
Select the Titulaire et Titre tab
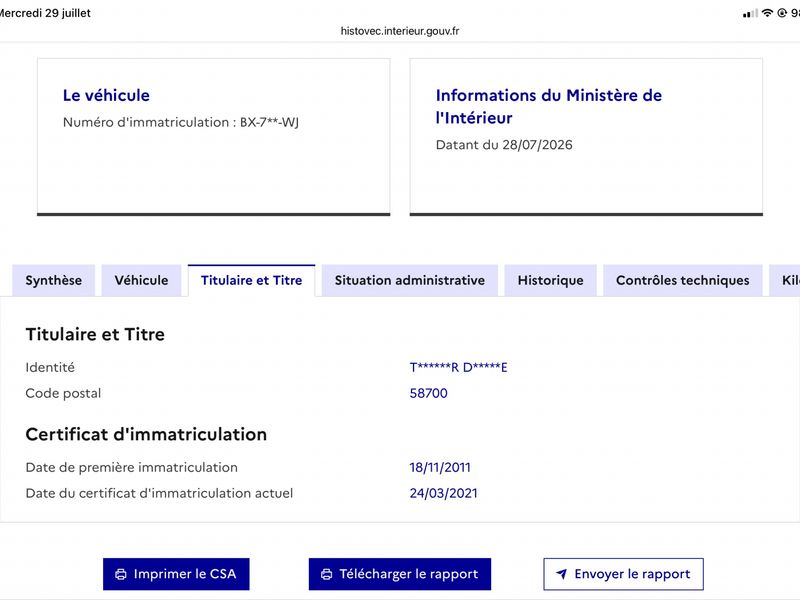(252, 280)
